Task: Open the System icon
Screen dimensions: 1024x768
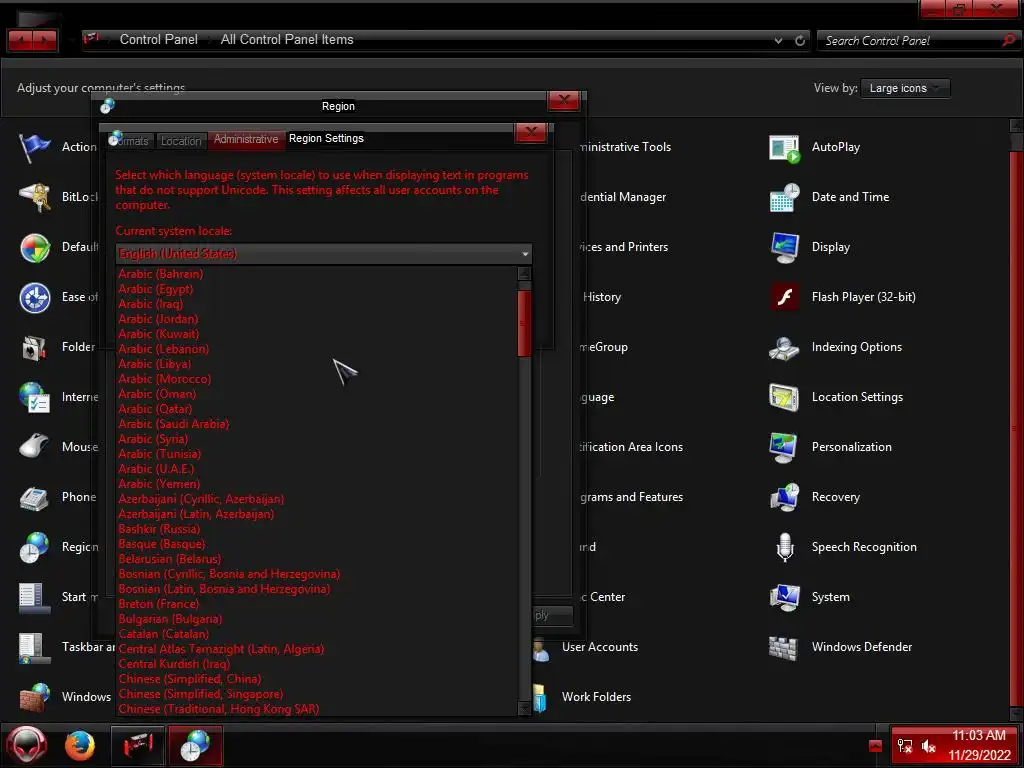Action: (784, 598)
